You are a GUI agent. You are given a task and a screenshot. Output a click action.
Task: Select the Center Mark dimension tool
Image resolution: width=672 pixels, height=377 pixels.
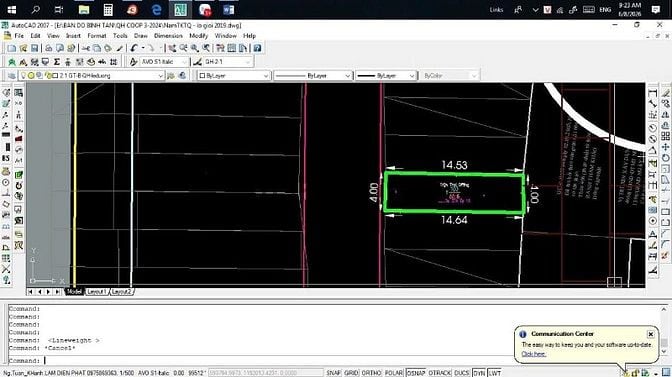click(653, 221)
